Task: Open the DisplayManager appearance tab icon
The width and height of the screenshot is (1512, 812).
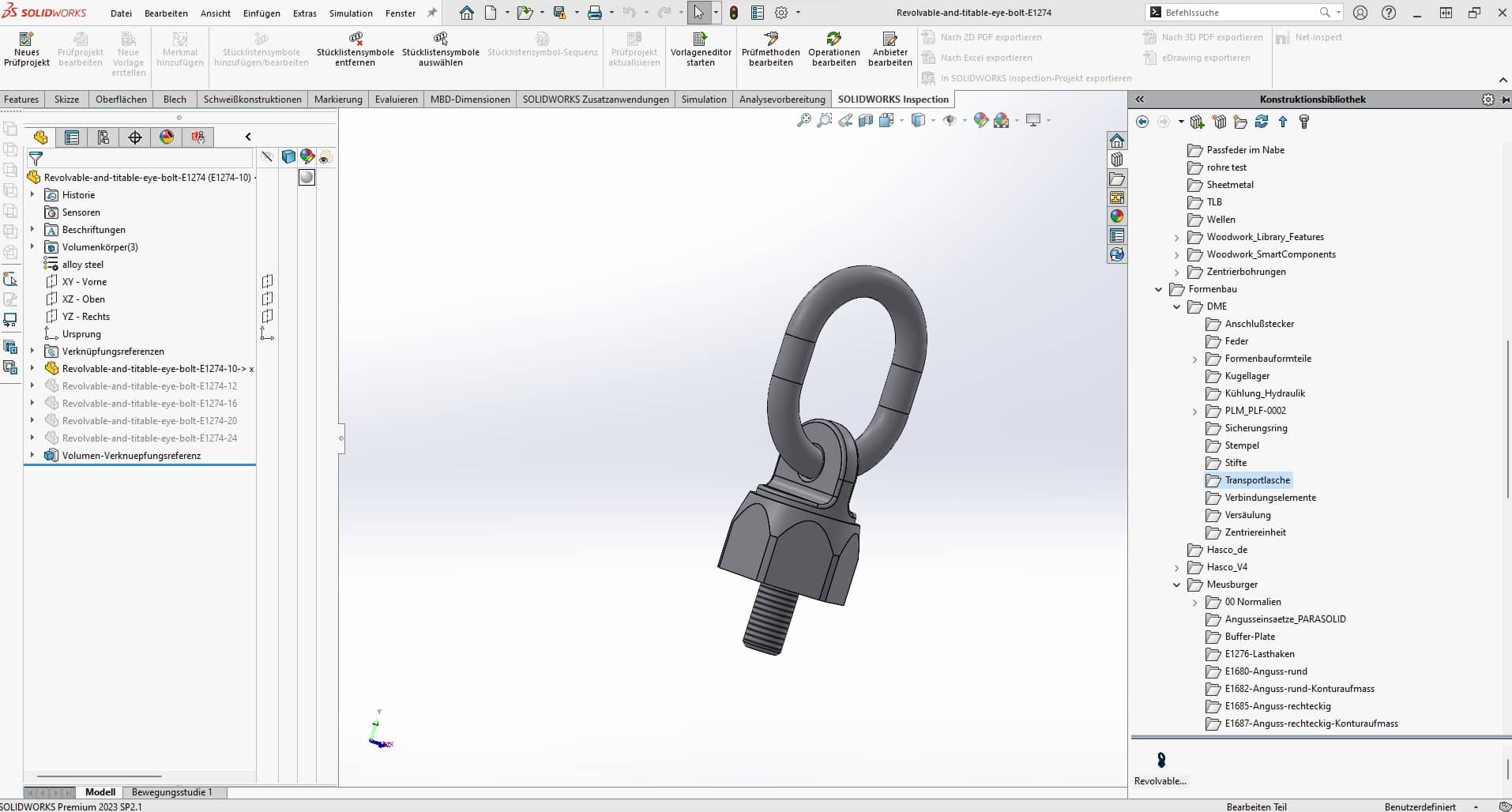Action: pyautogui.click(x=167, y=137)
